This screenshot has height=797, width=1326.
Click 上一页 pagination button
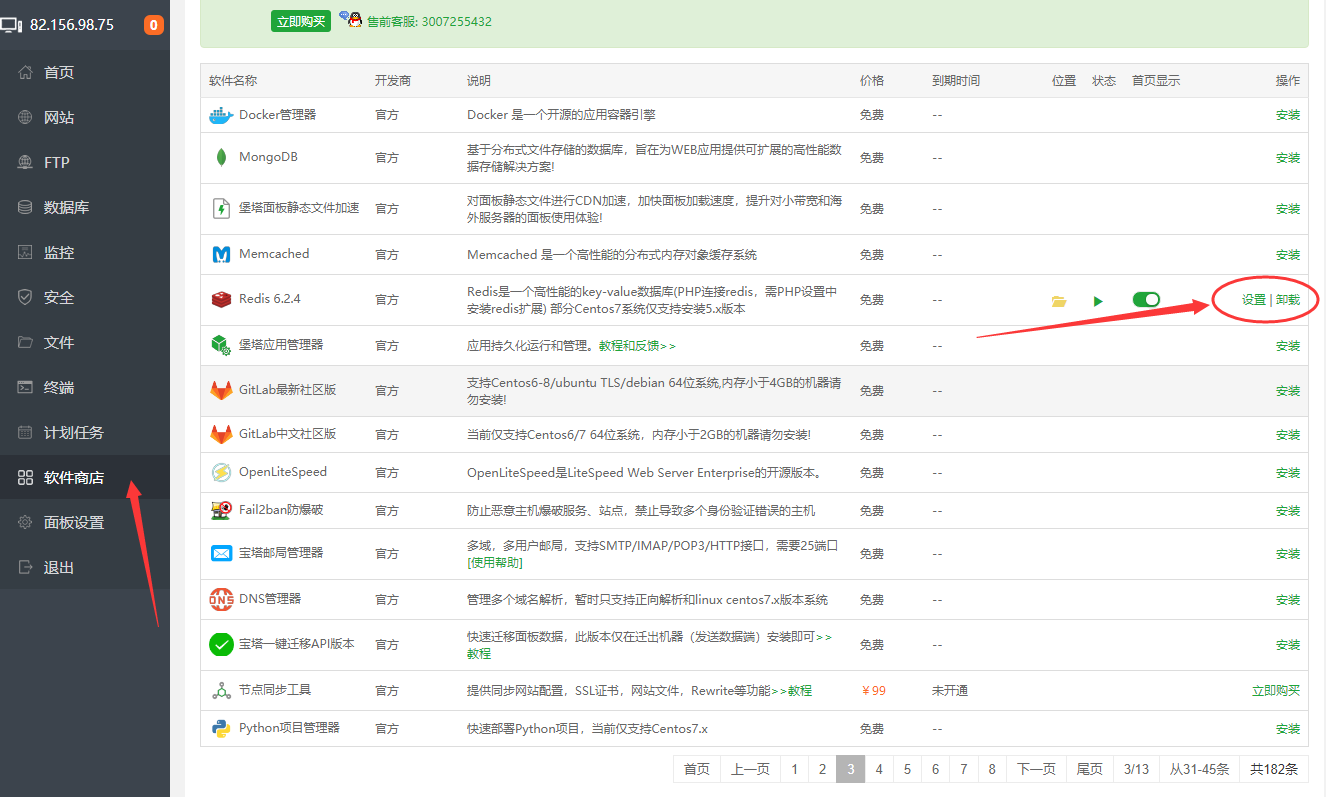pyautogui.click(x=750, y=769)
